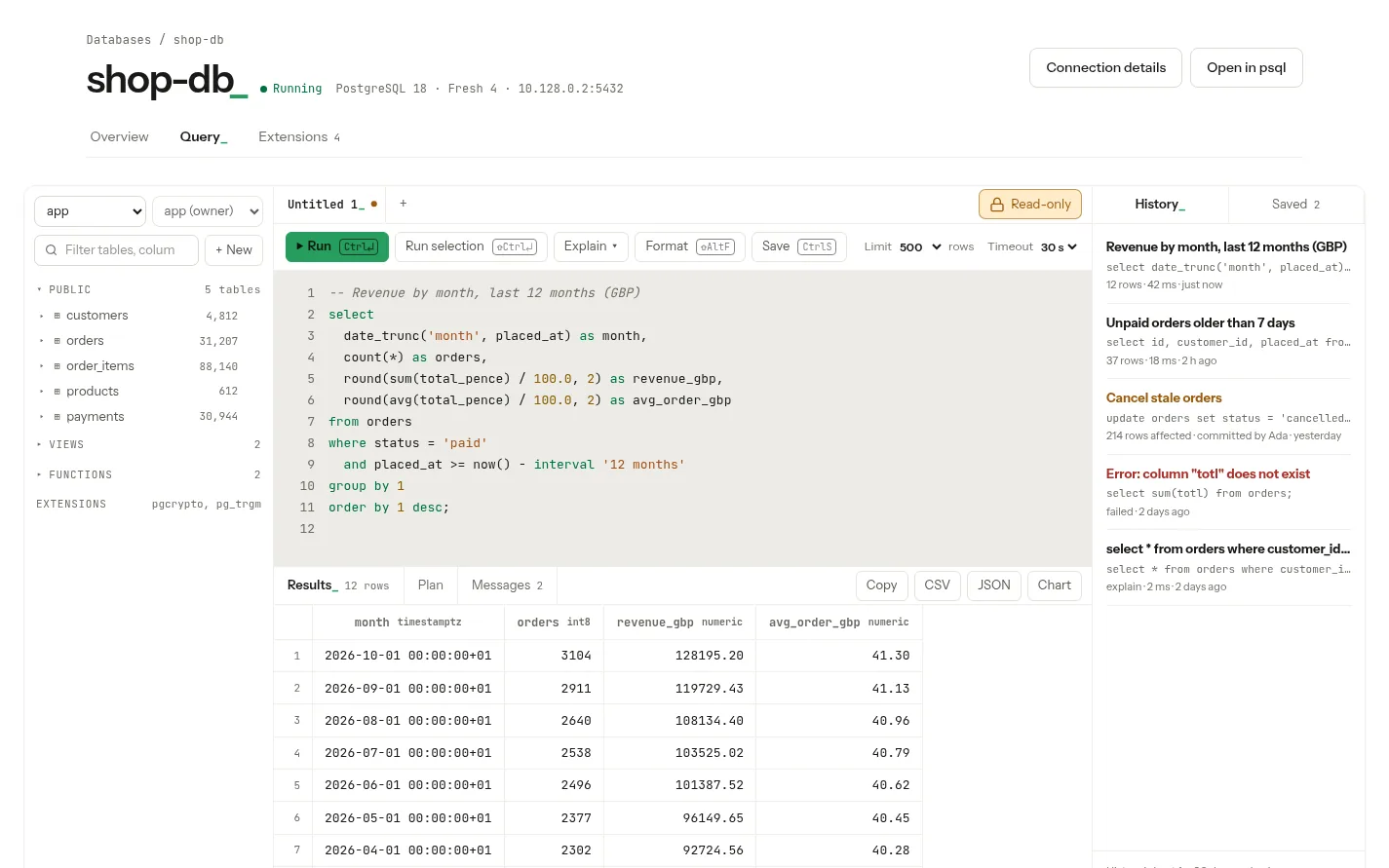
Task: Save the current query
Action: [x=799, y=246]
